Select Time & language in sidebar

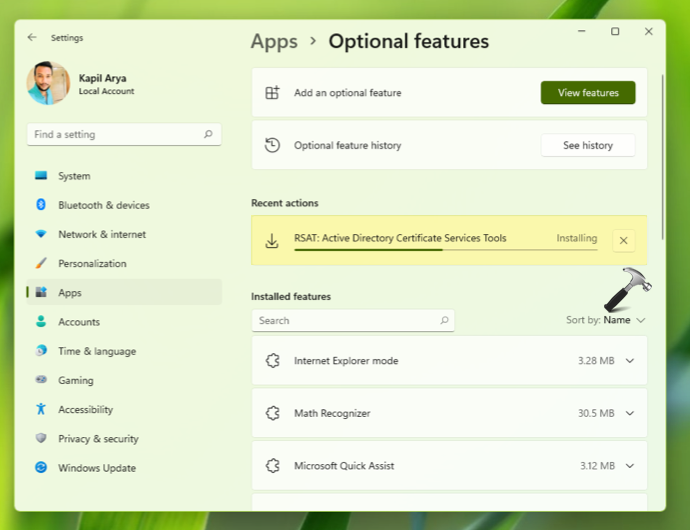pos(97,351)
